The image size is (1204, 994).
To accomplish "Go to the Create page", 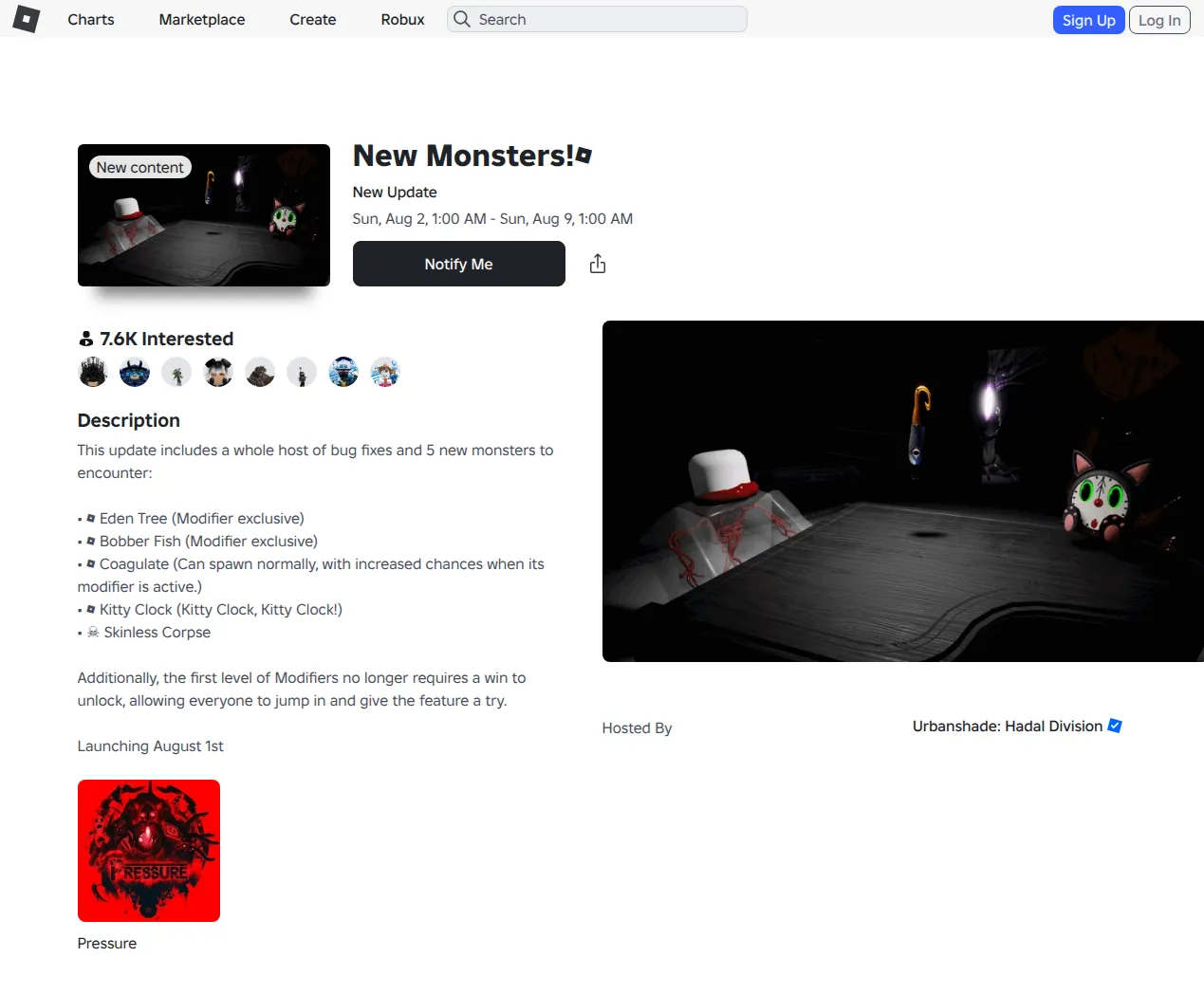I will pyautogui.click(x=313, y=19).
